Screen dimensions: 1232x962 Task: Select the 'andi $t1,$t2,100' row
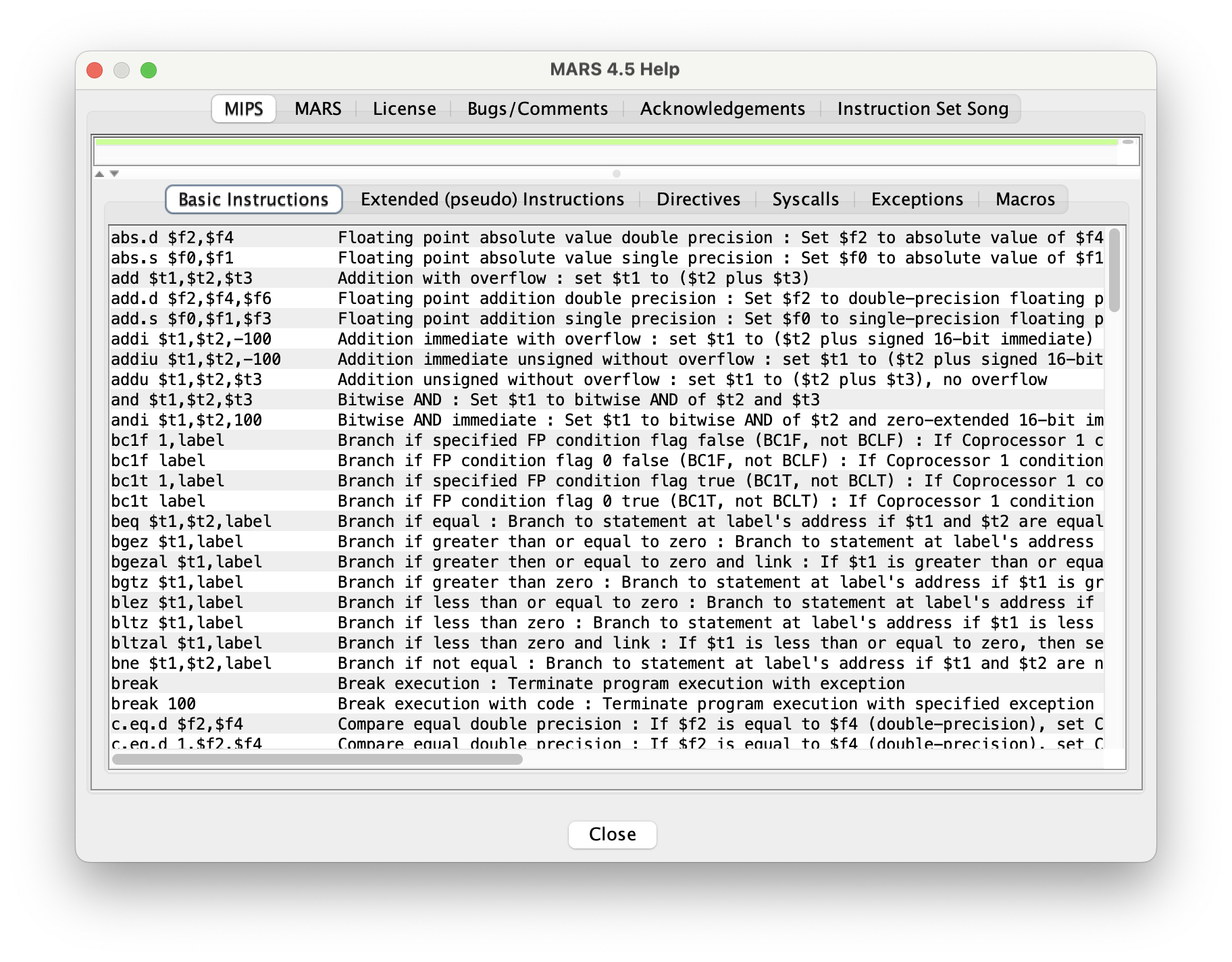(607, 420)
